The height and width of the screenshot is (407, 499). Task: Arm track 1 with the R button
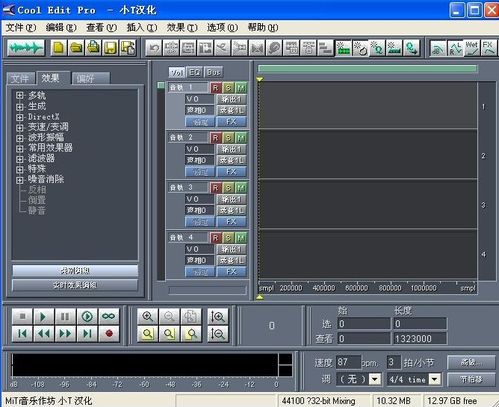click(216, 88)
